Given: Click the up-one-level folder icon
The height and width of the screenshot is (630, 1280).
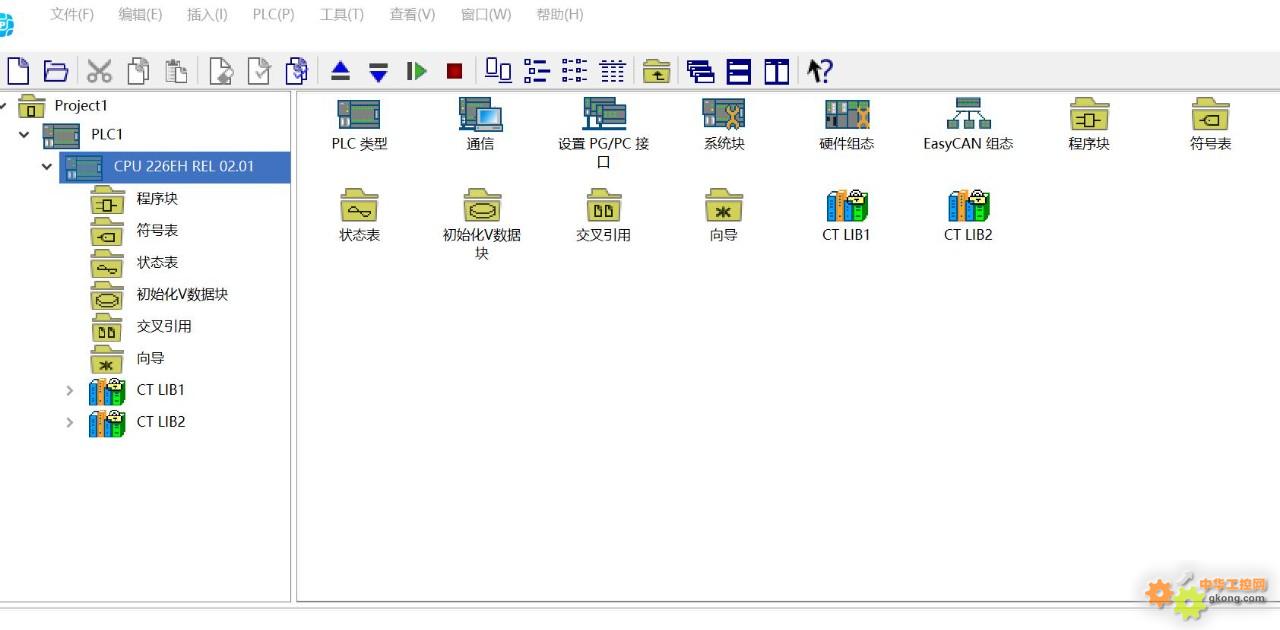Looking at the screenshot, I should pos(656,71).
